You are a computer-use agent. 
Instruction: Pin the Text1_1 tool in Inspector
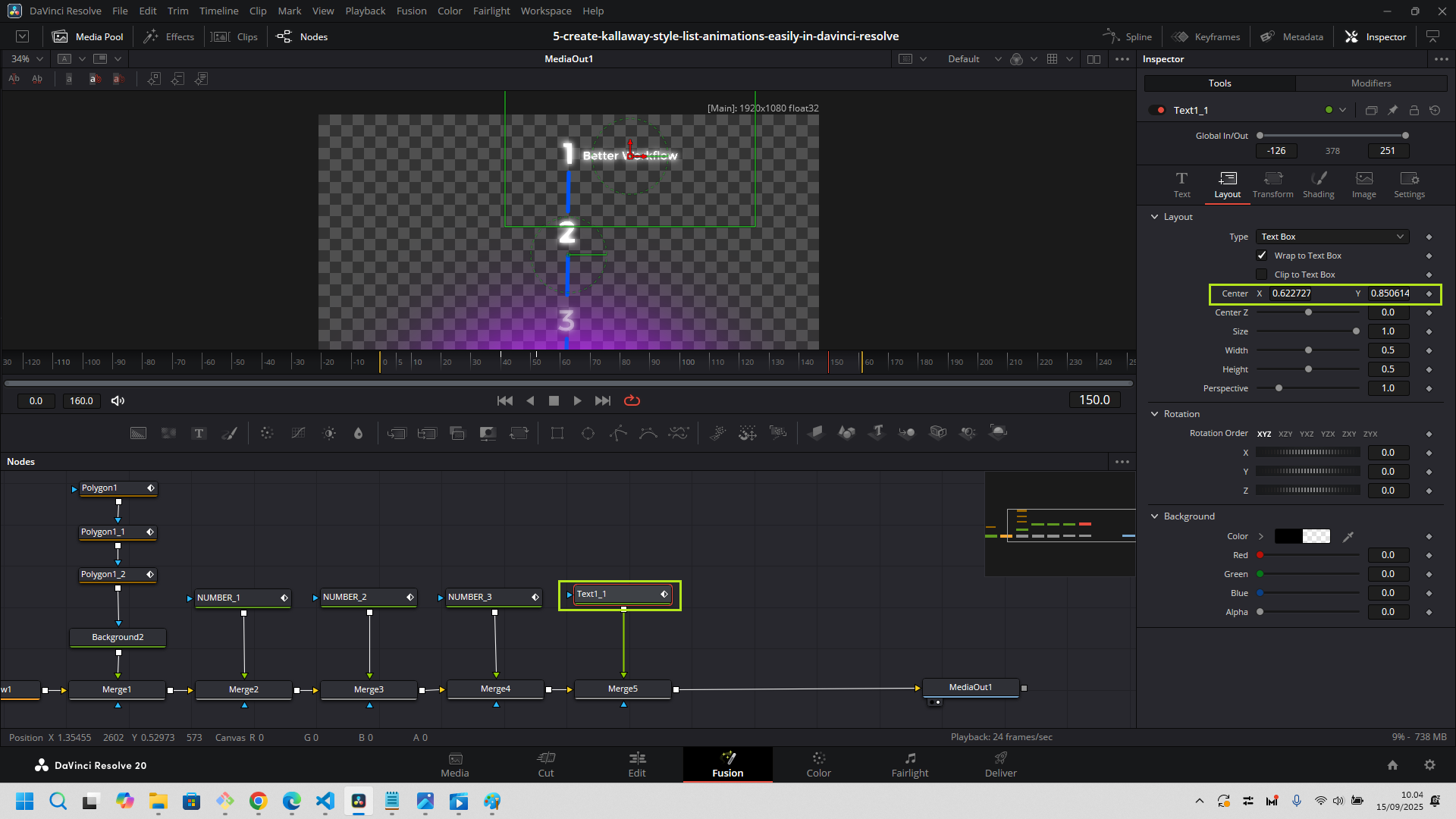tap(1392, 110)
